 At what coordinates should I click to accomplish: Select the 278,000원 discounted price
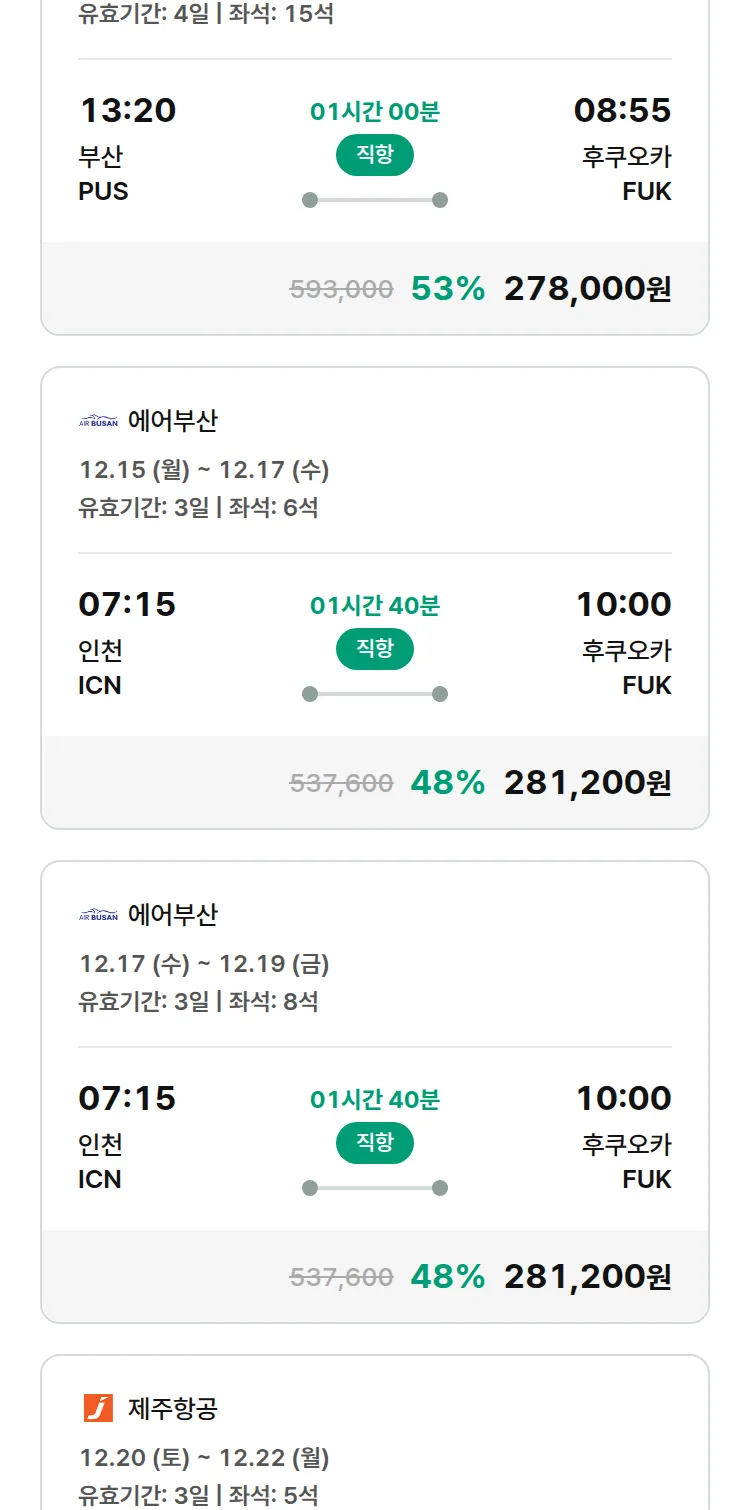point(587,289)
